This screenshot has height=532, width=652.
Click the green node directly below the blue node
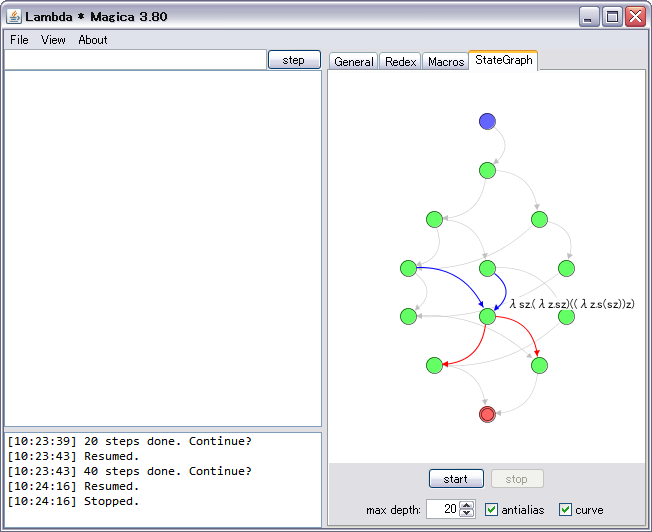pyautogui.click(x=487, y=171)
